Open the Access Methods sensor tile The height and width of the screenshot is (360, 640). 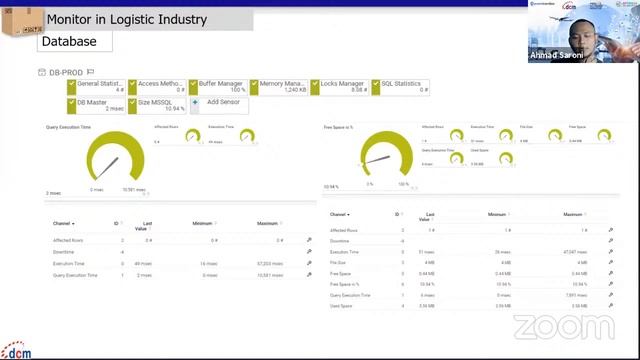(x=157, y=87)
